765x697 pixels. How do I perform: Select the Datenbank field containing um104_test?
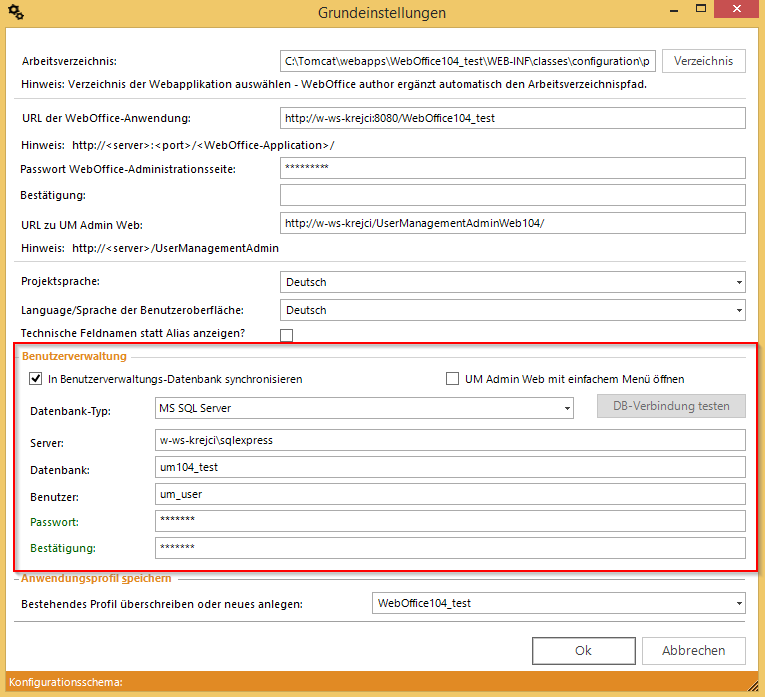(450, 467)
